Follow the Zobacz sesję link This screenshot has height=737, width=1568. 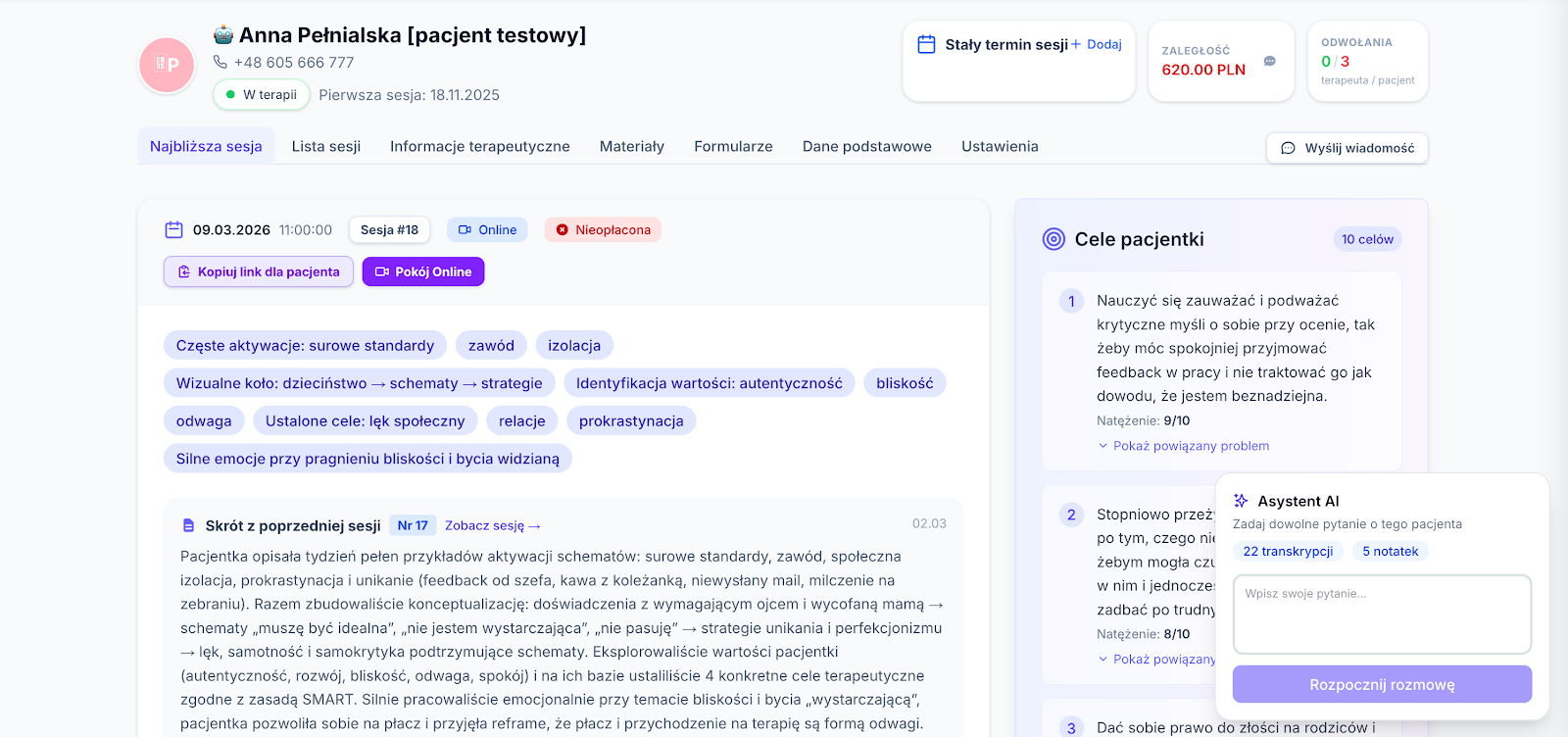[x=492, y=526]
